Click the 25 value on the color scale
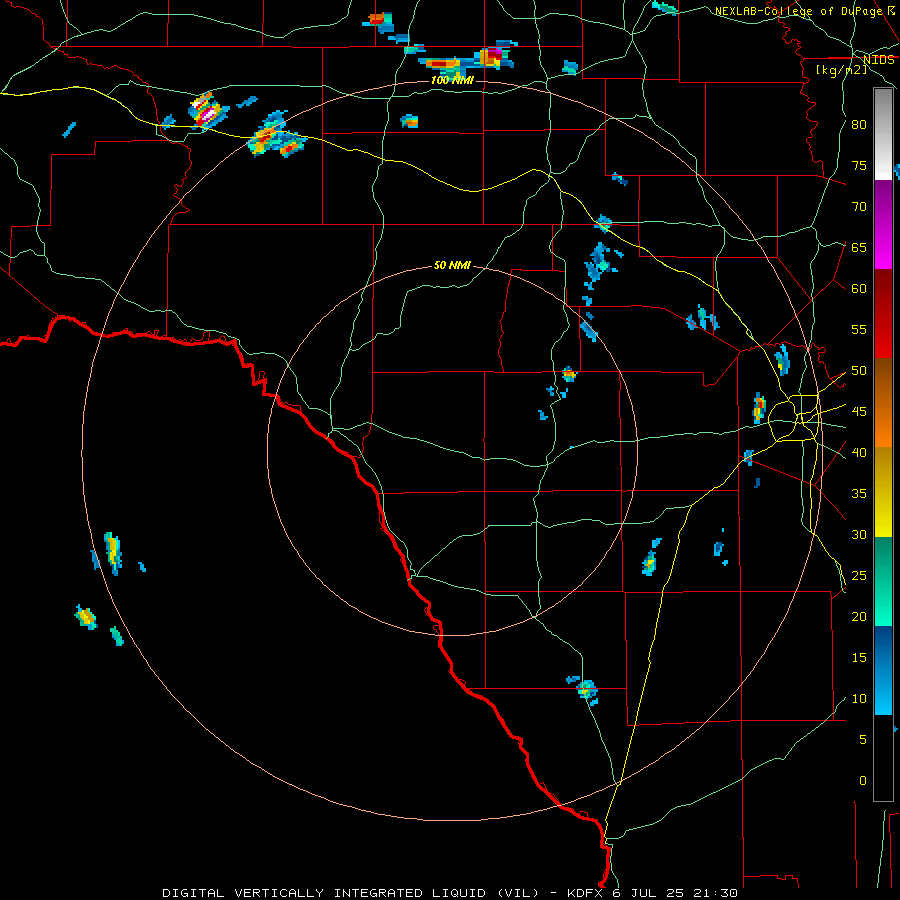The image size is (900, 900). click(859, 576)
